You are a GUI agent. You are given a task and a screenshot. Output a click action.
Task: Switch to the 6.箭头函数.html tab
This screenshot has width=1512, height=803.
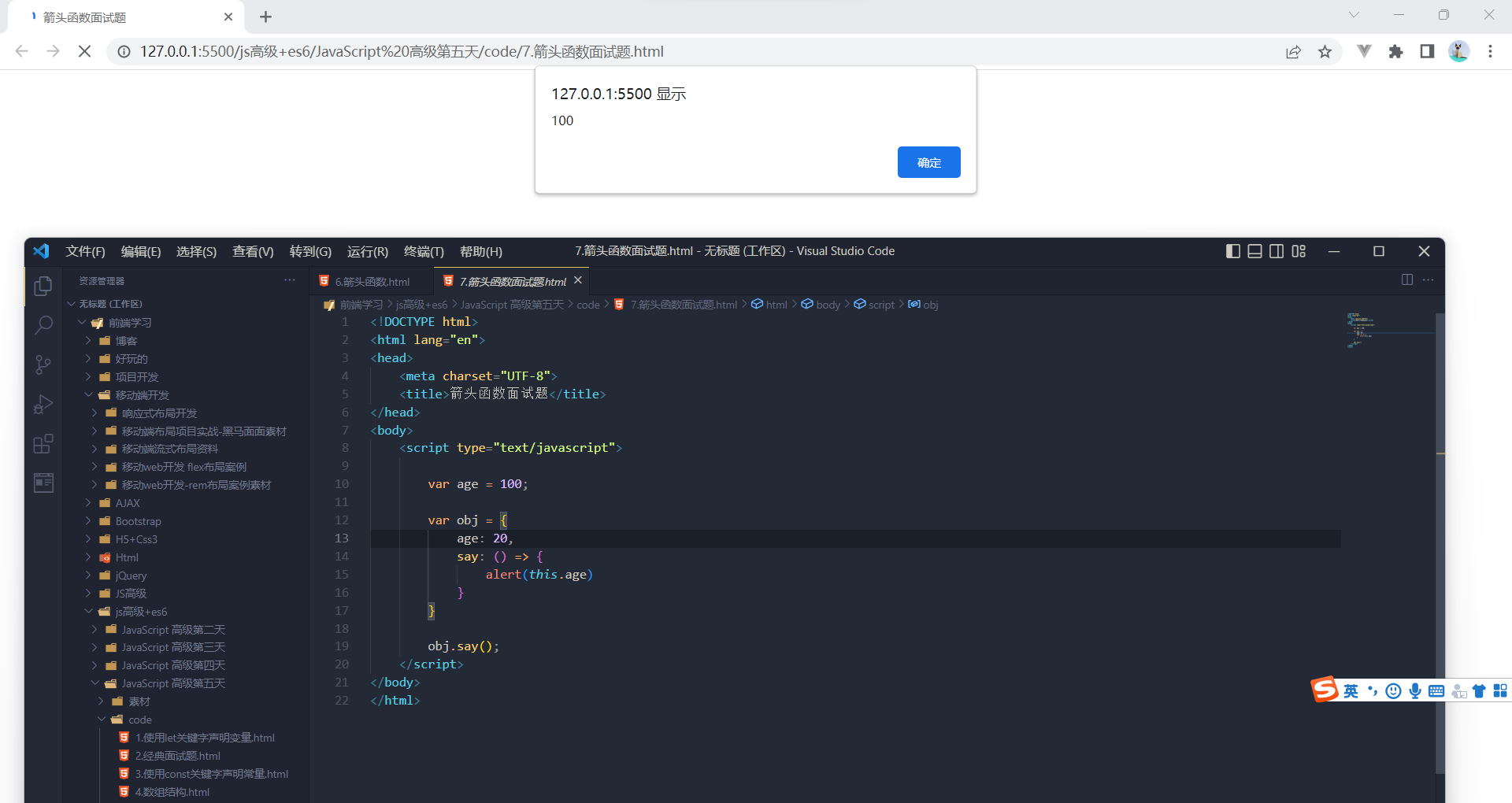coord(370,281)
